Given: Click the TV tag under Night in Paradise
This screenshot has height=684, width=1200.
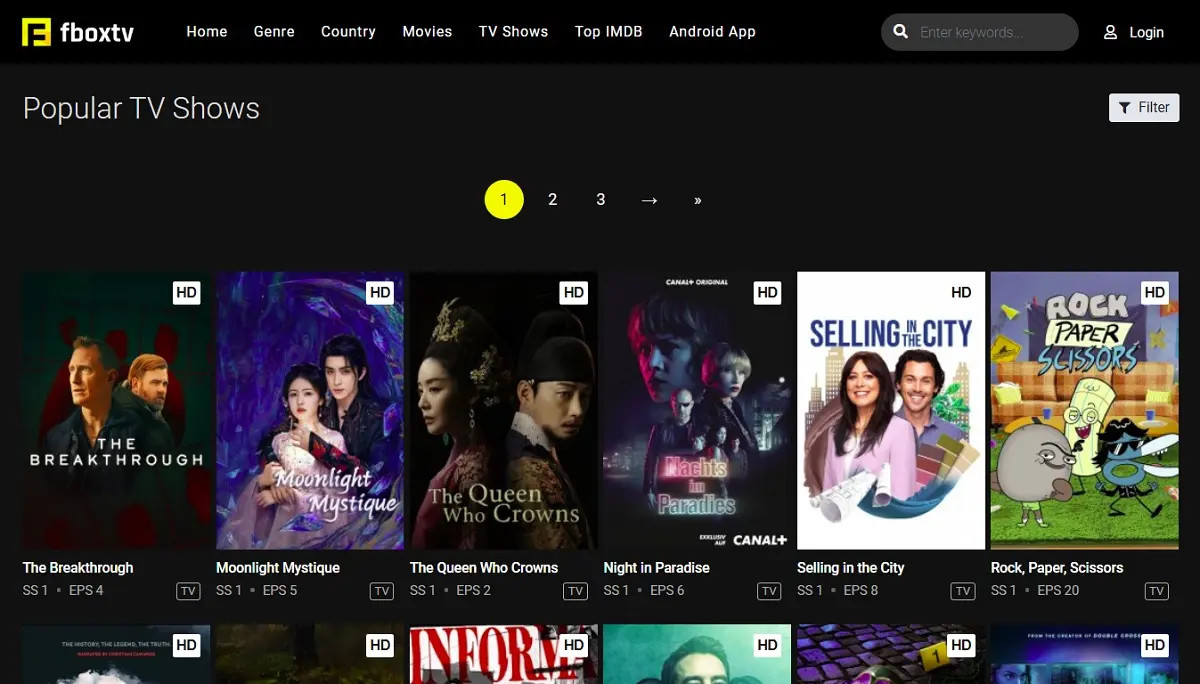Looking at the screenshot, I should [769, 591].
